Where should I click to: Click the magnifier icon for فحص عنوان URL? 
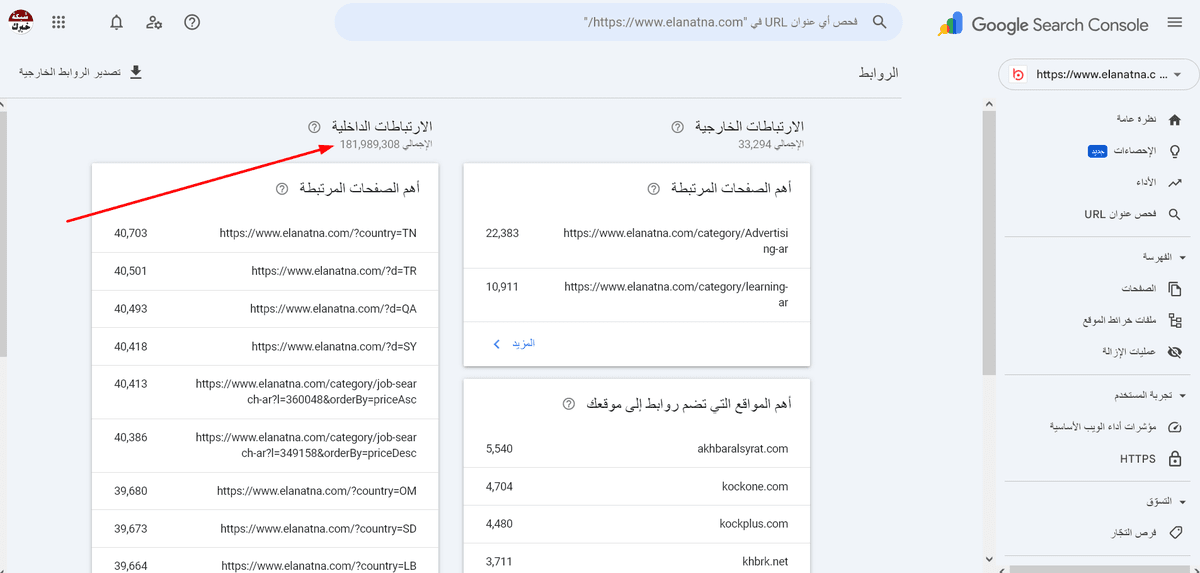(x=1175, y=214)
